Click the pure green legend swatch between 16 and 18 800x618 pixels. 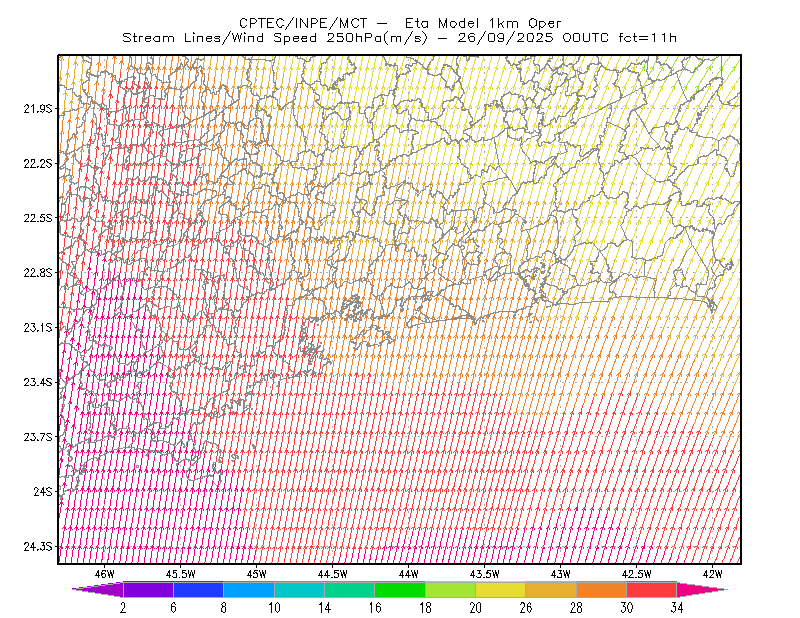tap(400, 589)
